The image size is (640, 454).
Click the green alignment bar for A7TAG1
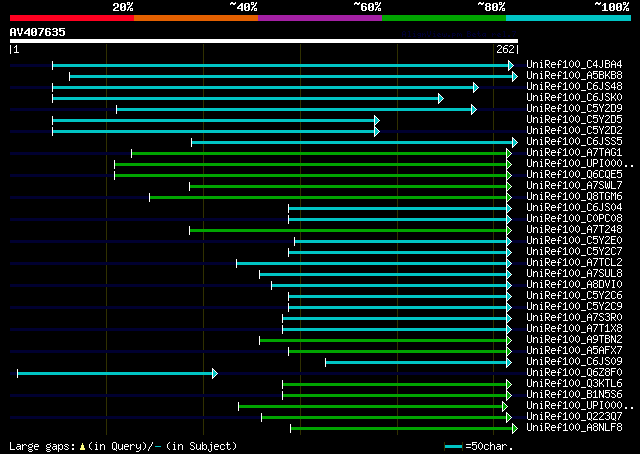[x=321, y=154]
